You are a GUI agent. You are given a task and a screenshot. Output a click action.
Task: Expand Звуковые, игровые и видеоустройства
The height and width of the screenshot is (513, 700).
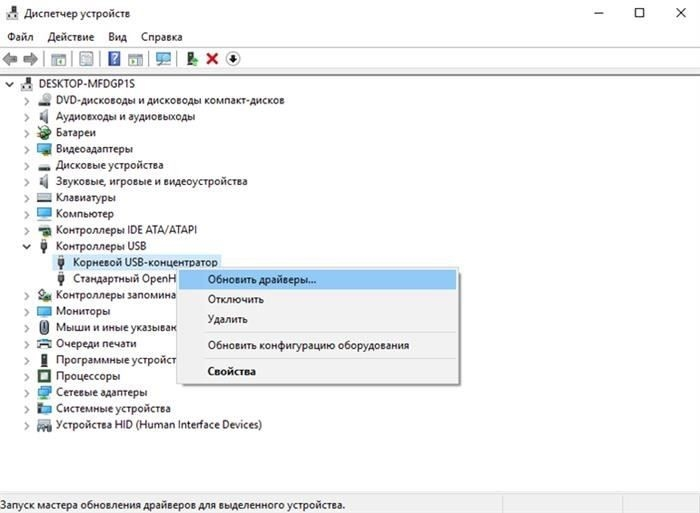click(27, 182)
